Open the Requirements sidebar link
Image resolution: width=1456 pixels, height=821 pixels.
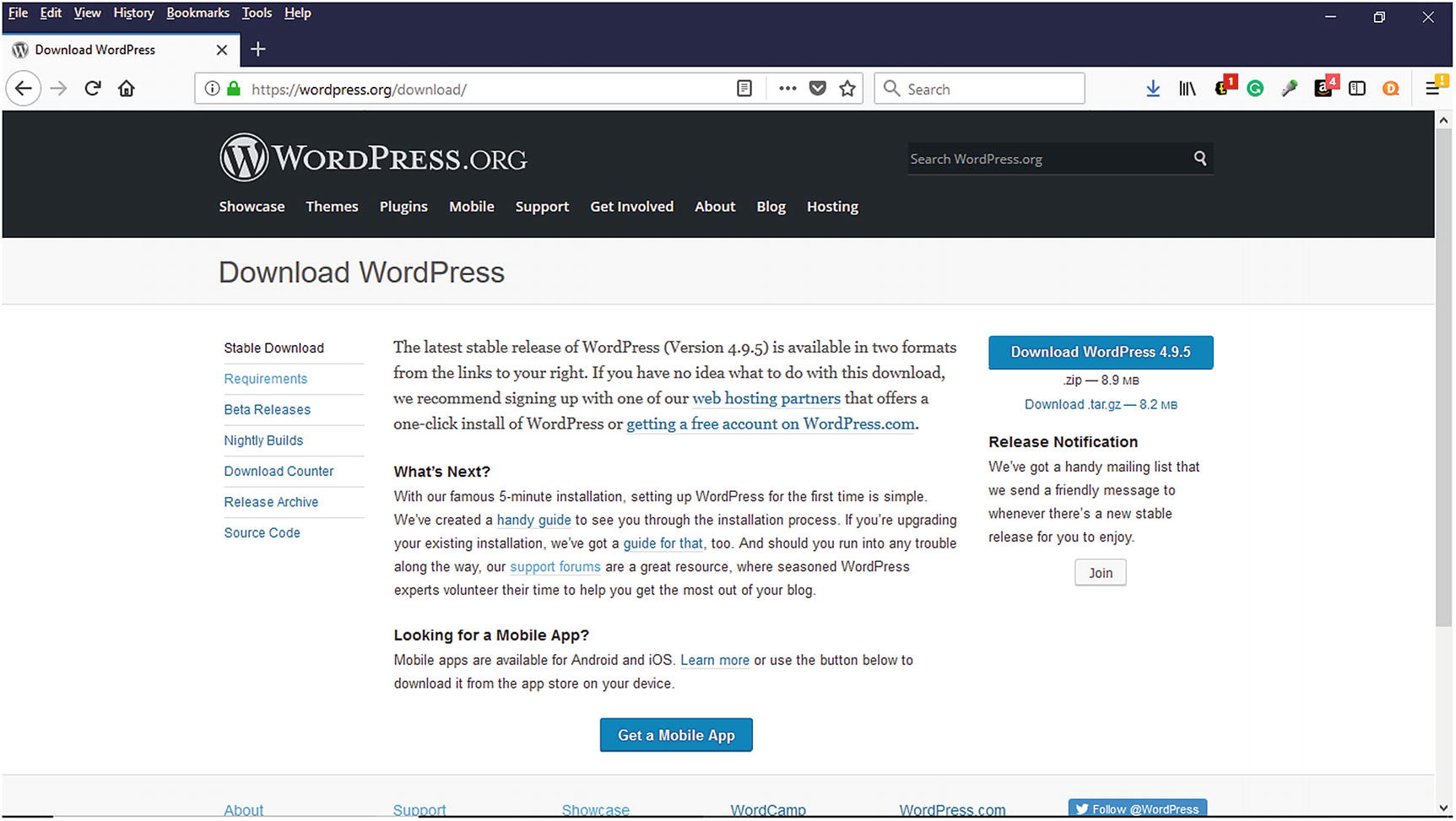(x=265, y=379)
